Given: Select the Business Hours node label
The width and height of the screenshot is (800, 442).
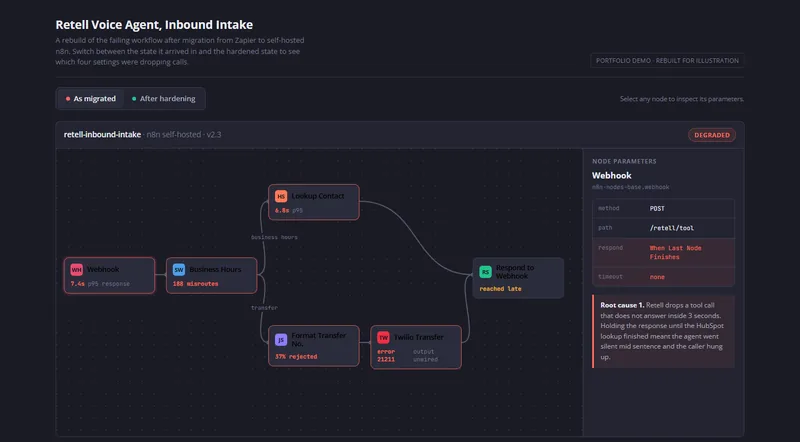Looking at the screenshot, I should 215,269.
